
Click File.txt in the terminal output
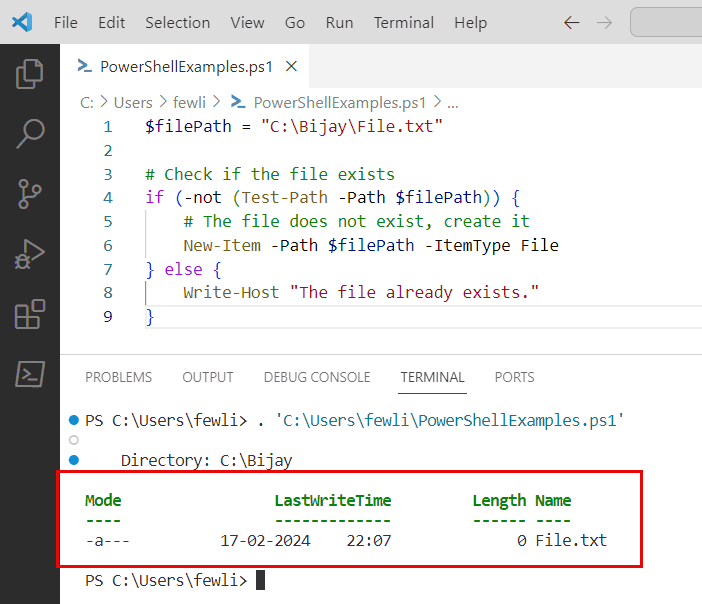point(571,541)
